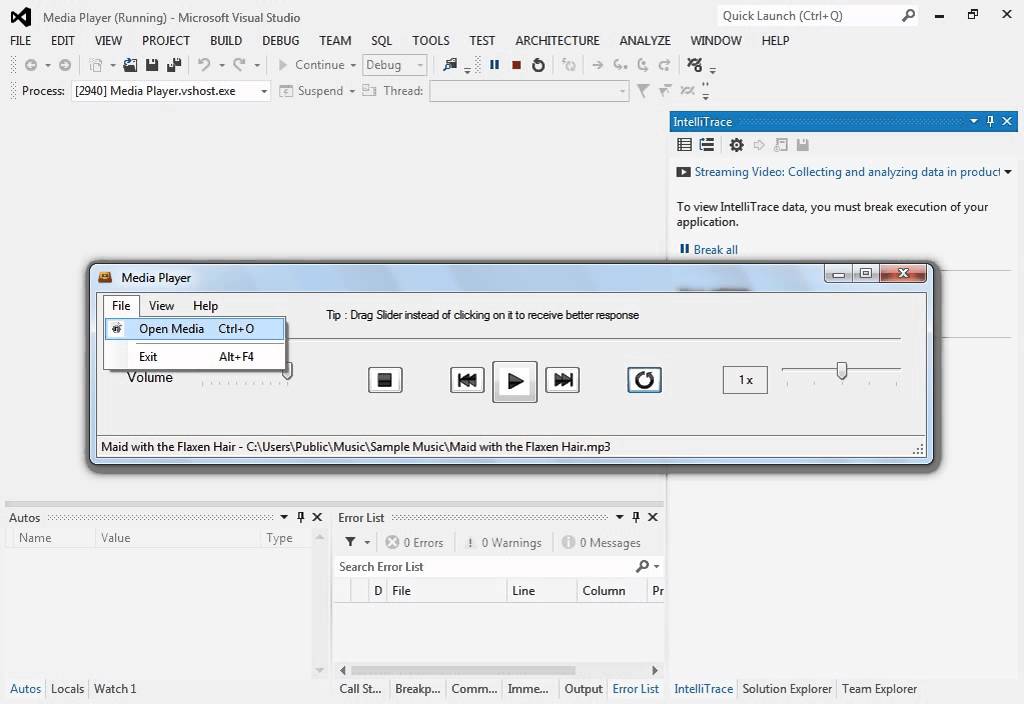
Task: Navigate backward with the circled left arrow icon
Action: 31,65
